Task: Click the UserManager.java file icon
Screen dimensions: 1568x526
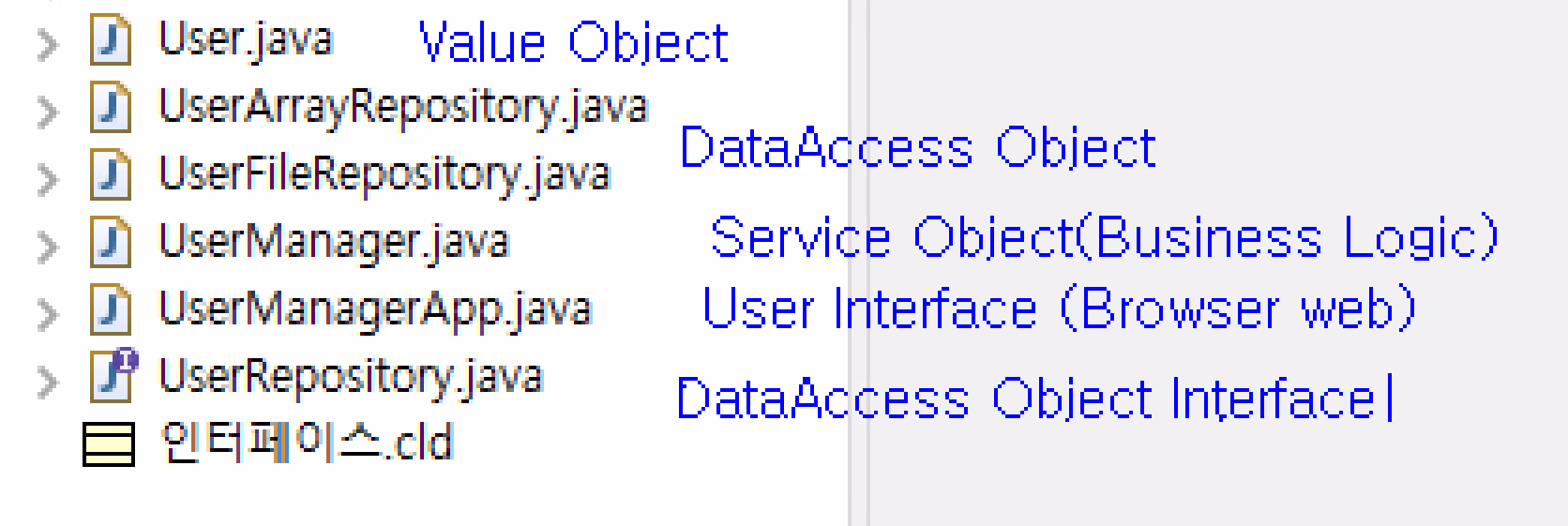Action: pos(110,244)
